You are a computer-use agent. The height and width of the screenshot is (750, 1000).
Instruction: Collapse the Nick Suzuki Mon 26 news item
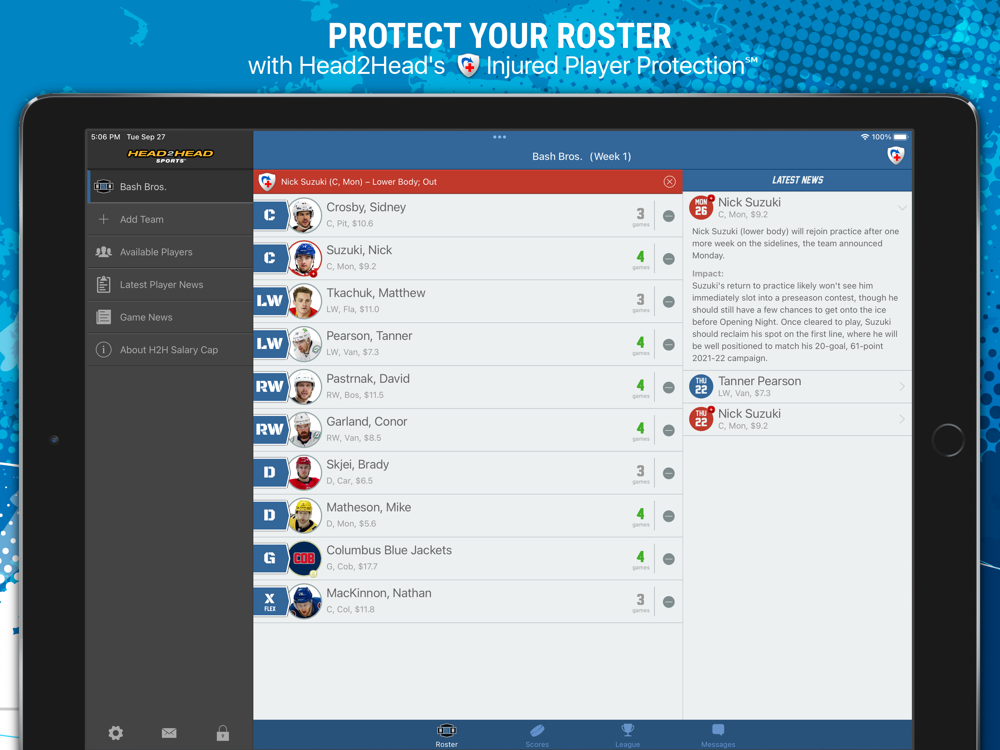click(902, 208)
